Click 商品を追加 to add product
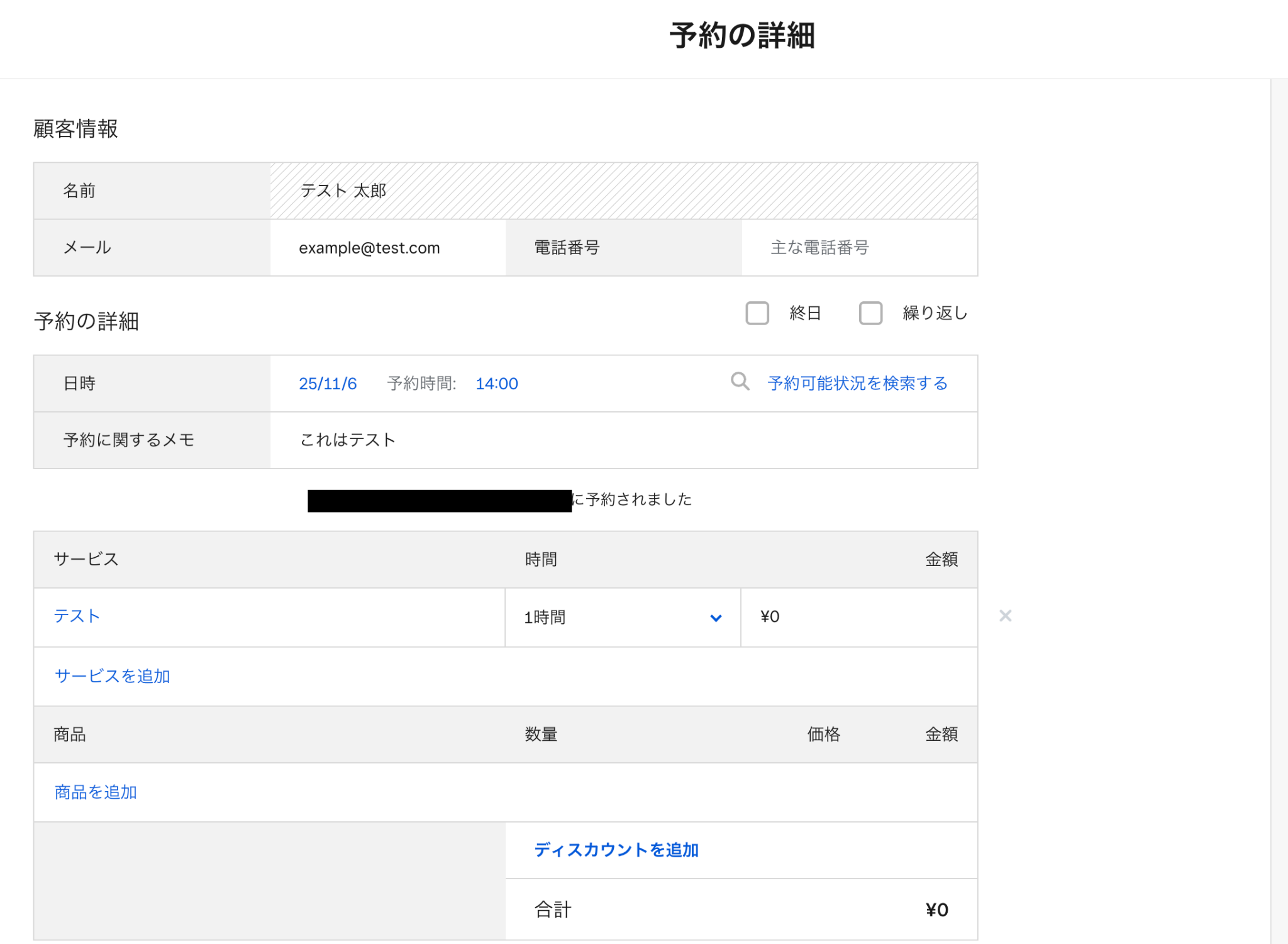This screenshot has height=944, width=1288. [96, 792]
